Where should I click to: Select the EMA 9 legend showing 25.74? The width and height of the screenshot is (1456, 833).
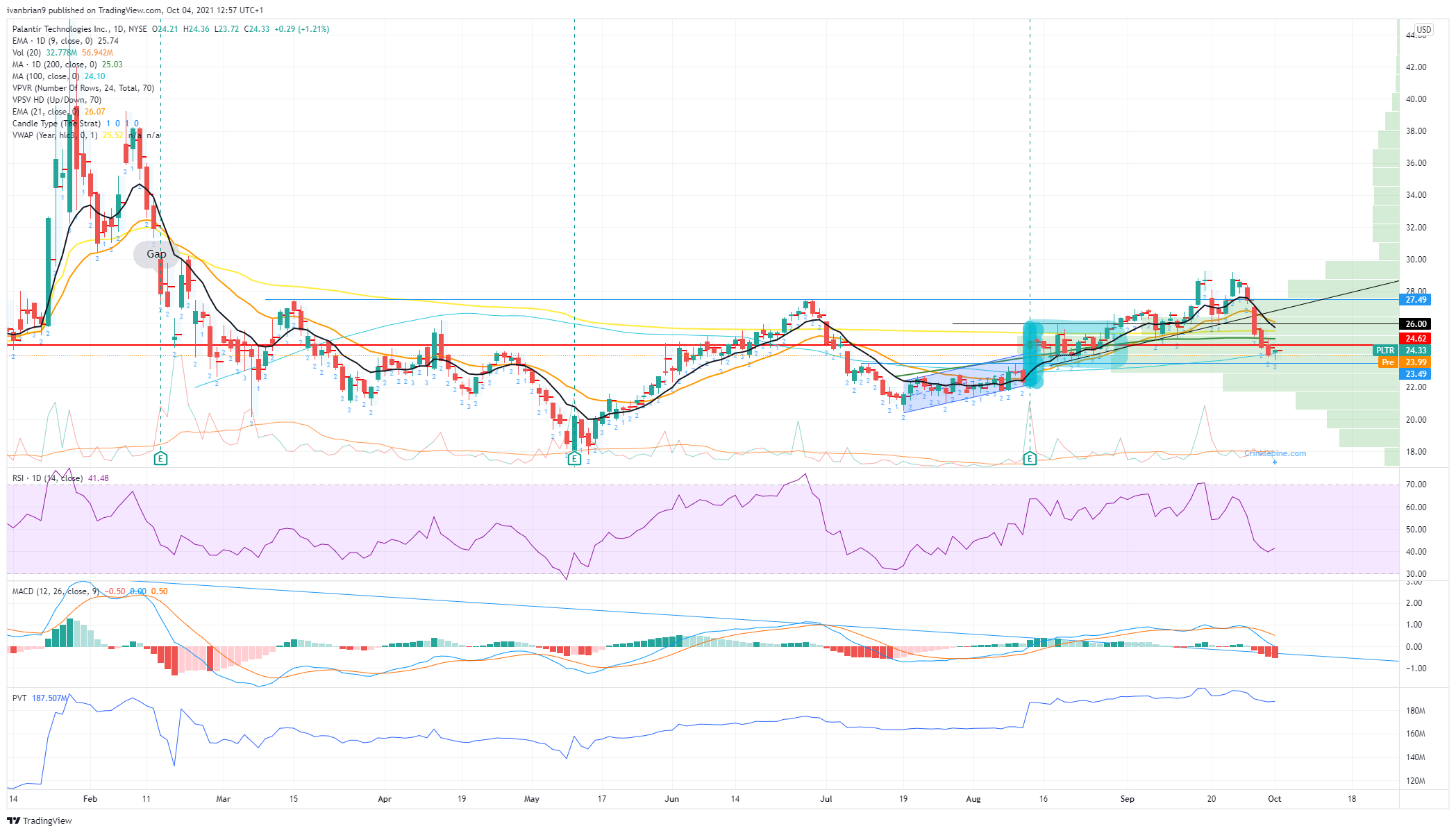tap(65, 41)
